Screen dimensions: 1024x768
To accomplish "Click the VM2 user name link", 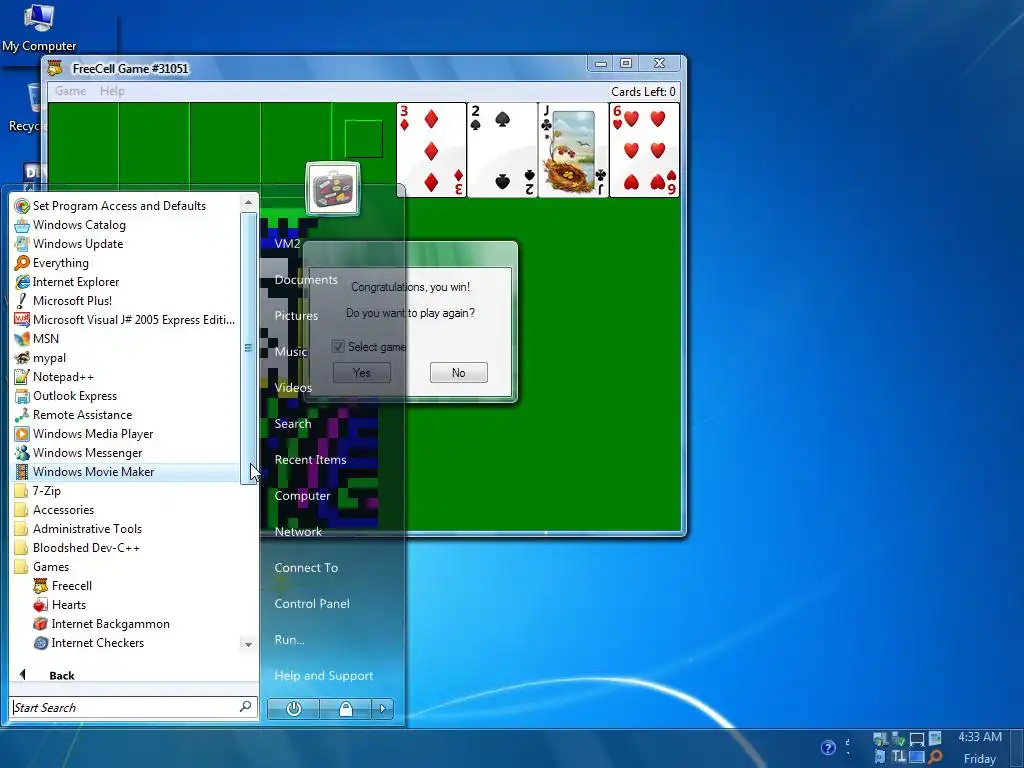I will pyautogui.click(x=287, y=244).
